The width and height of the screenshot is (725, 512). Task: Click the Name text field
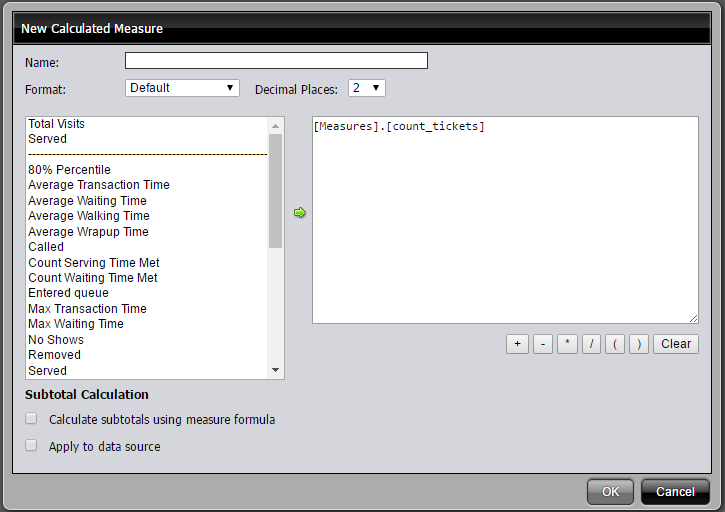276,61
